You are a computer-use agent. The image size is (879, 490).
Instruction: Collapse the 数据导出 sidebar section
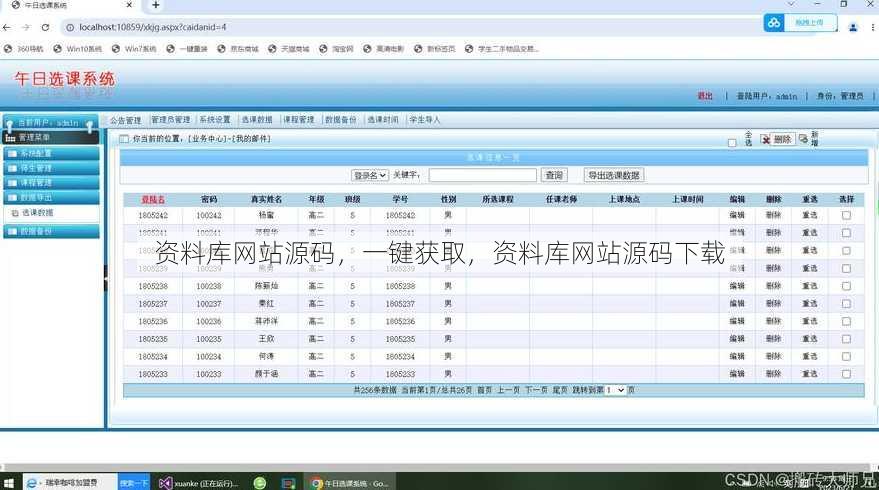51,197
